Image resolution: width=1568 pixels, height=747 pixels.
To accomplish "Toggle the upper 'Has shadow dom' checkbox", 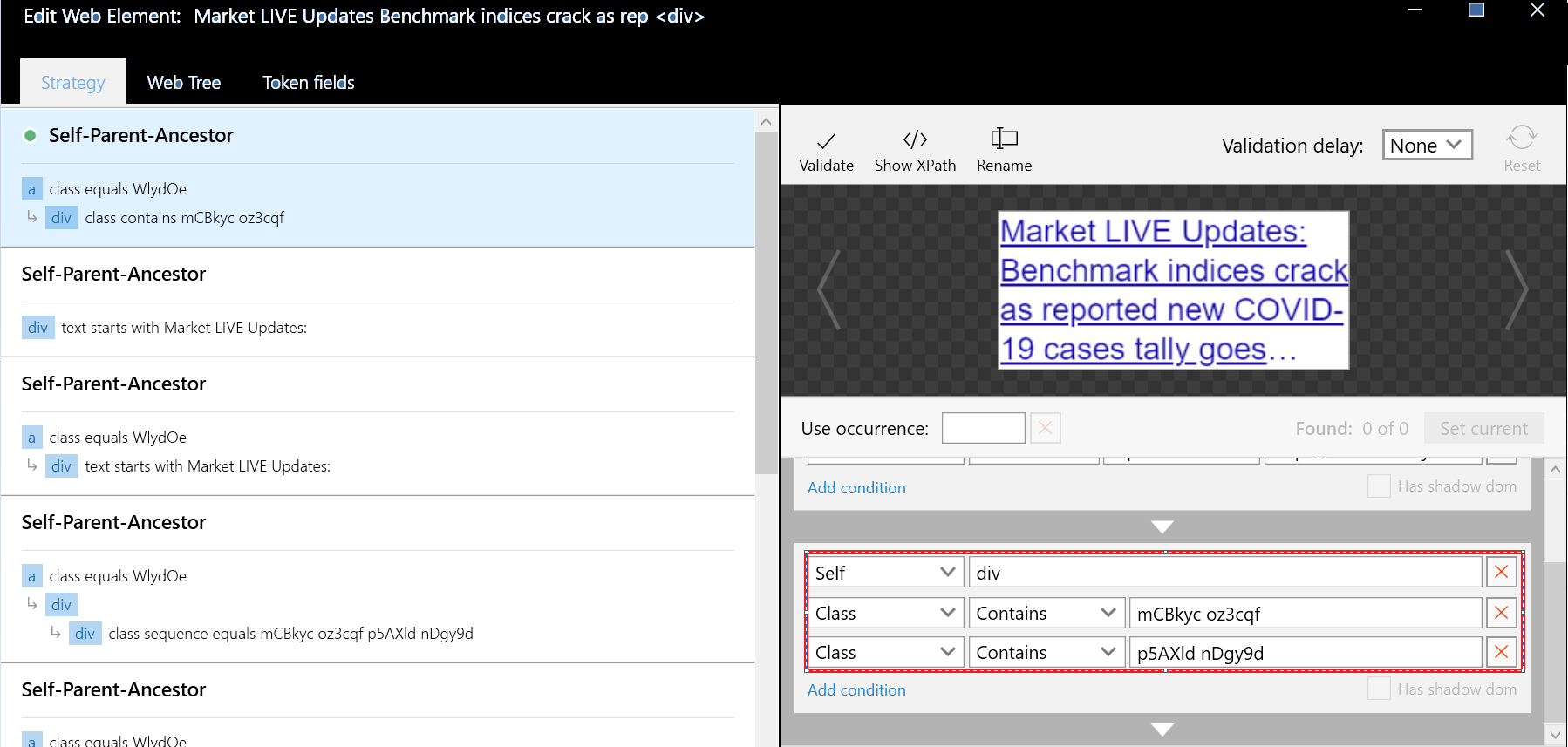I will [1379, 486].
